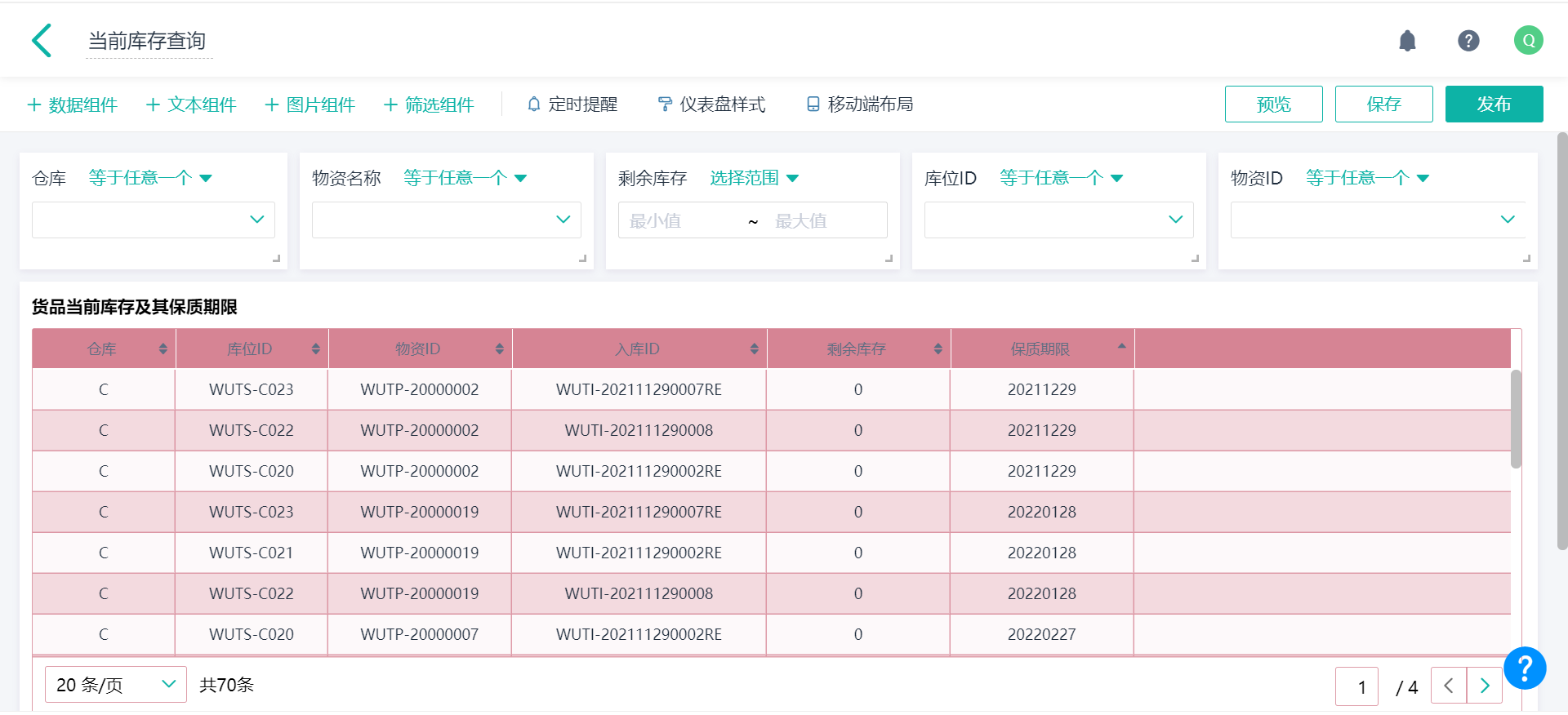This screenshot has height=715, width=1568.
Task: Sort table by 仓库 column
Action: coord(163,349)
